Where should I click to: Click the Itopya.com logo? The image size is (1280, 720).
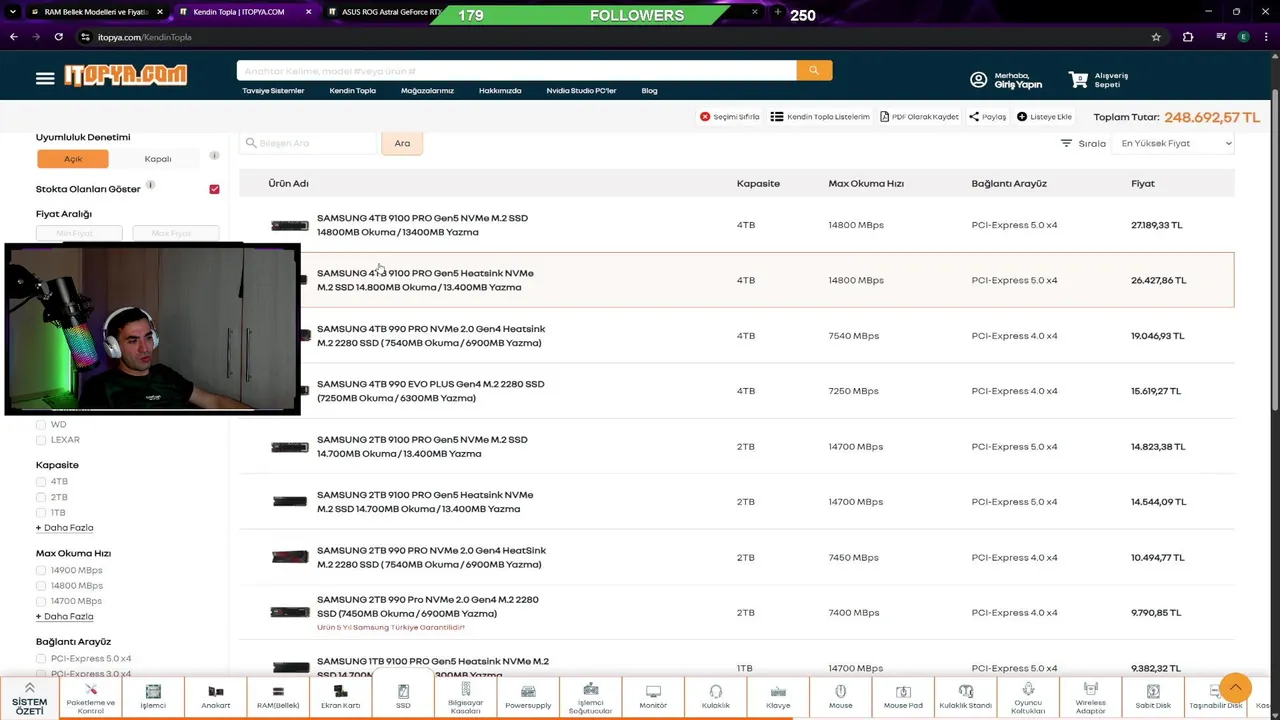(x=126, y=75)
